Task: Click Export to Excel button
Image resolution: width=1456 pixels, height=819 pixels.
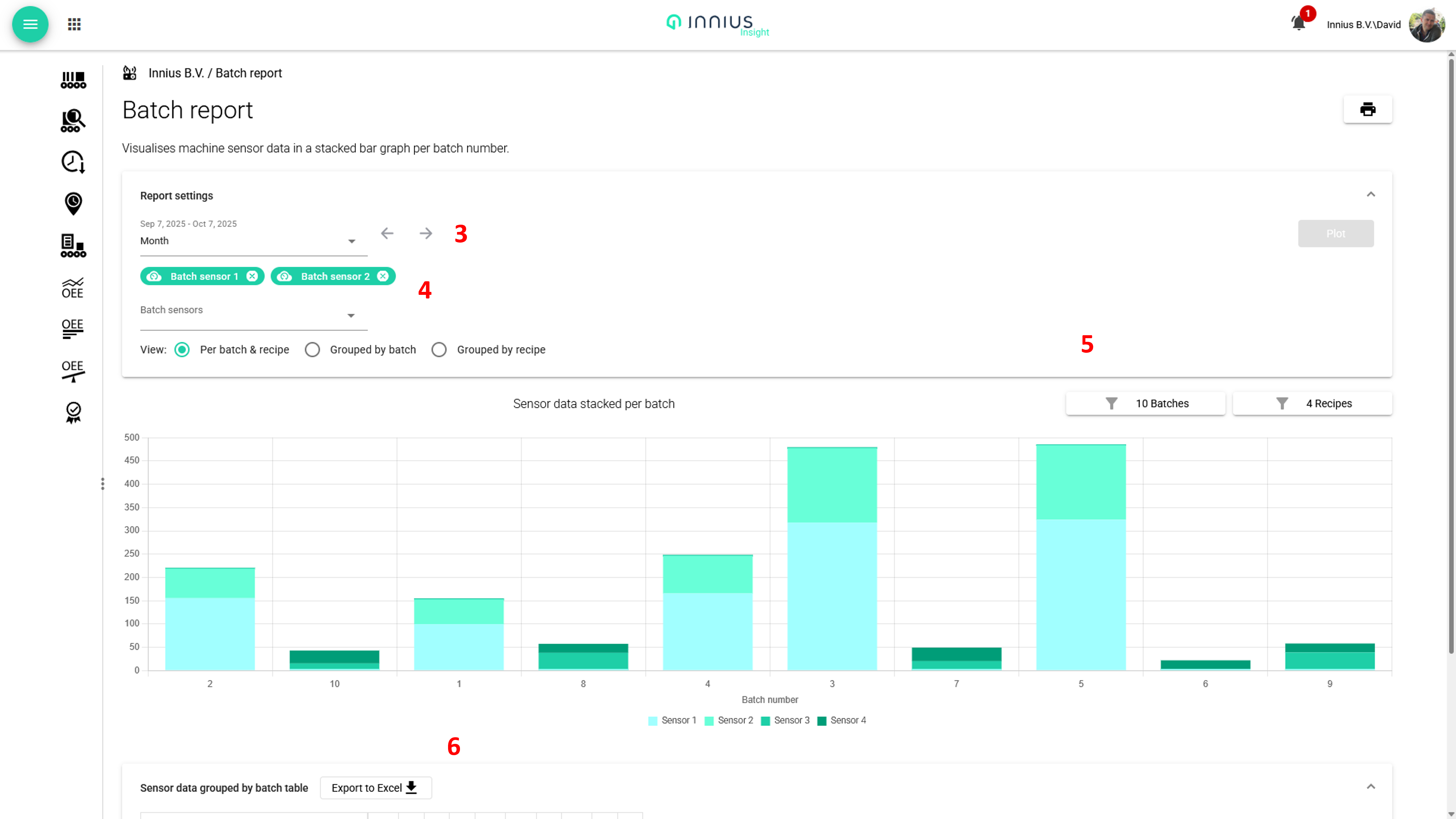Action: [x=375, y=788]
